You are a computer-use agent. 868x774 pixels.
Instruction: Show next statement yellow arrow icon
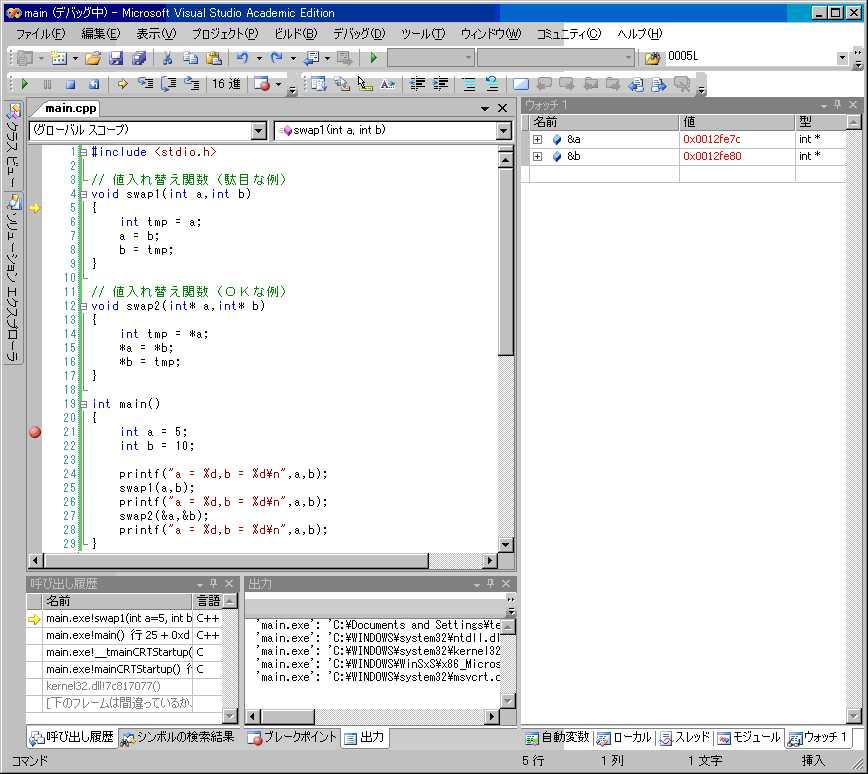click(x=122, y=84)
